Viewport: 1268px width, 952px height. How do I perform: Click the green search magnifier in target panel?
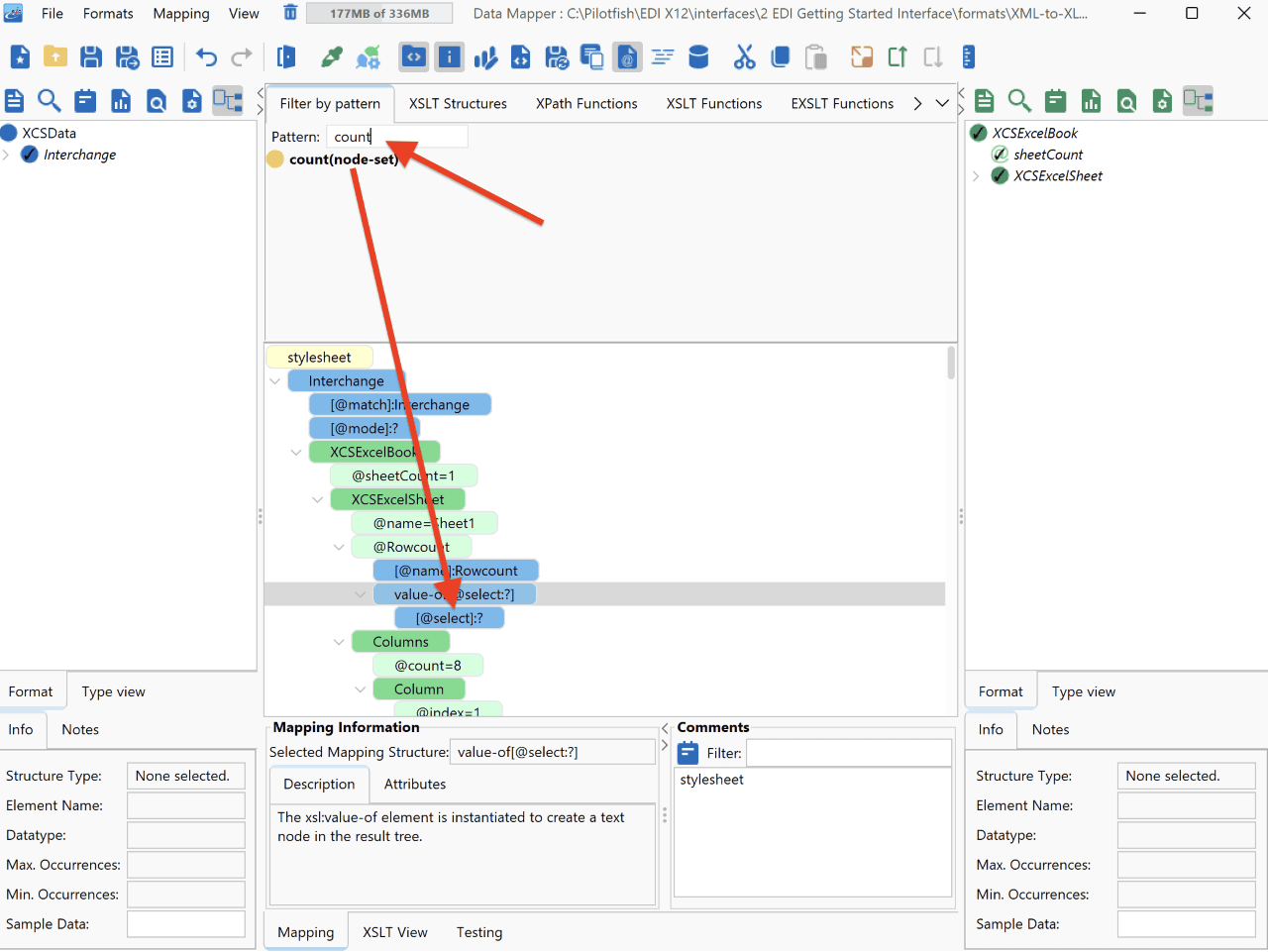pos(1019,100)
